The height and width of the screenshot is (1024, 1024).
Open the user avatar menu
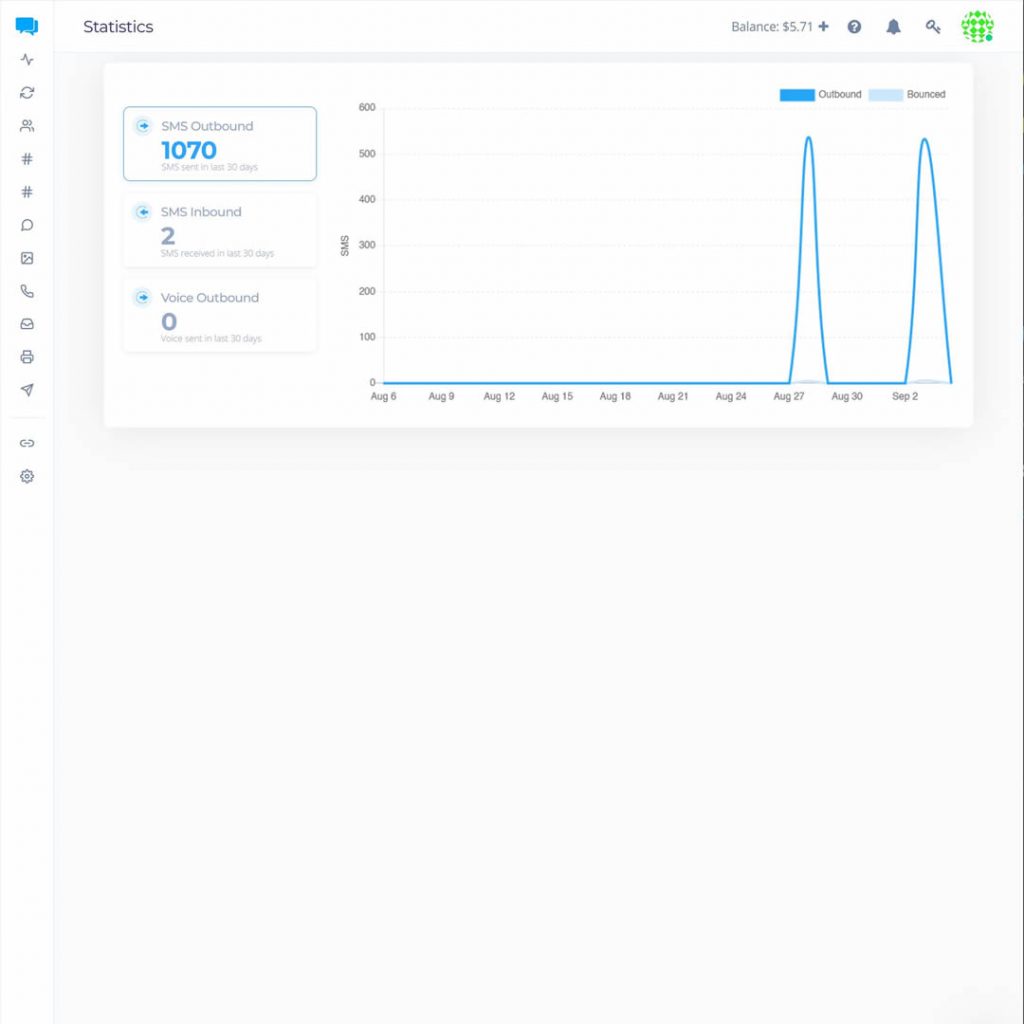[977, 27]
